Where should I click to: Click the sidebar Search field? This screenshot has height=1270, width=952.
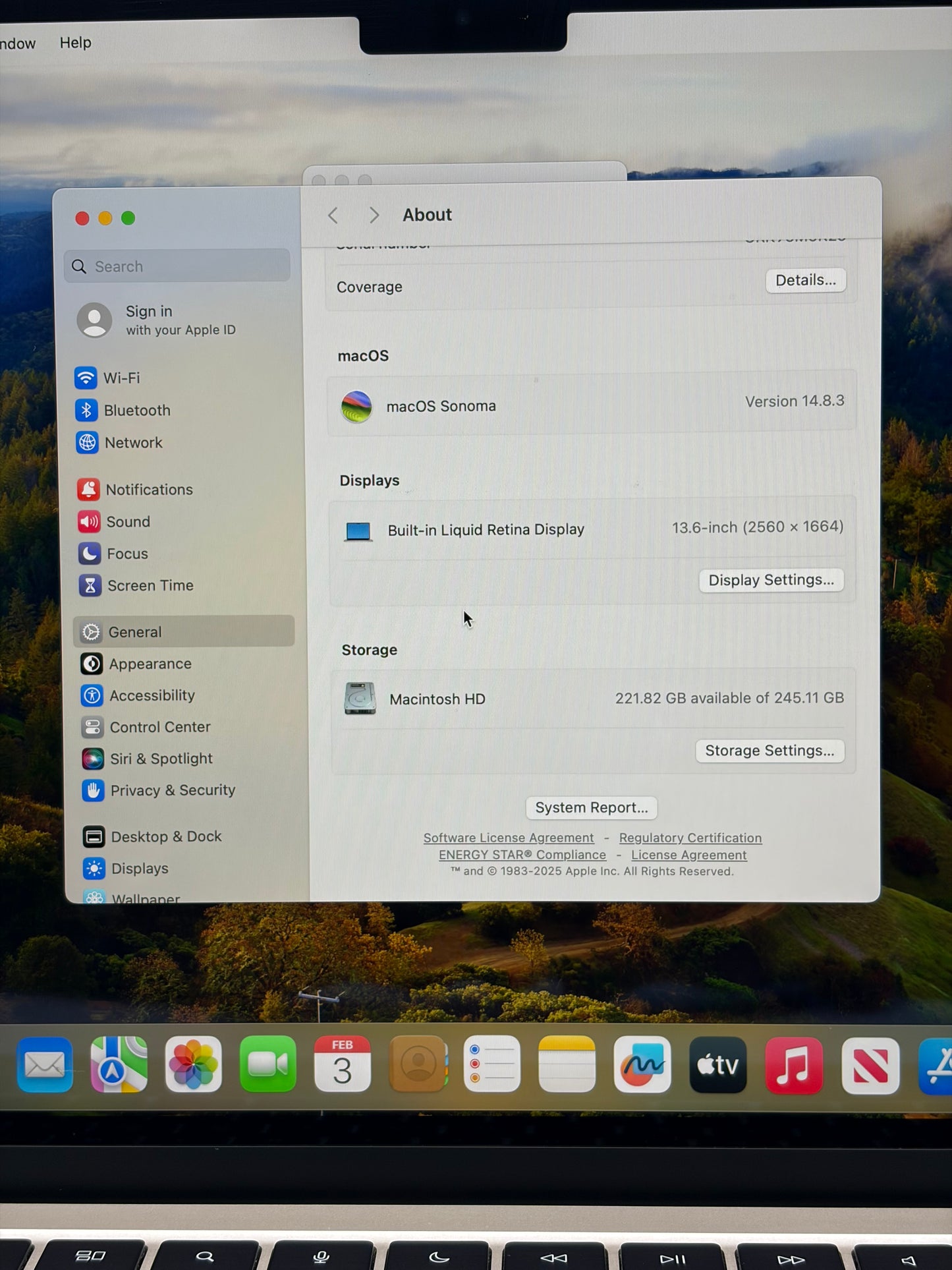(177, 266)
